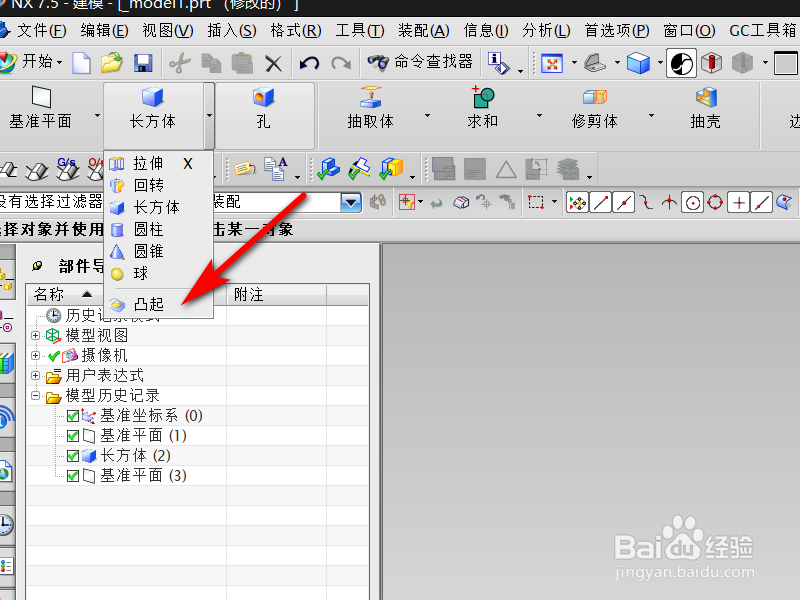800x600 pixels.
Task: Open the 插入 (Insert) menu
Action: [x=229, y=30]
